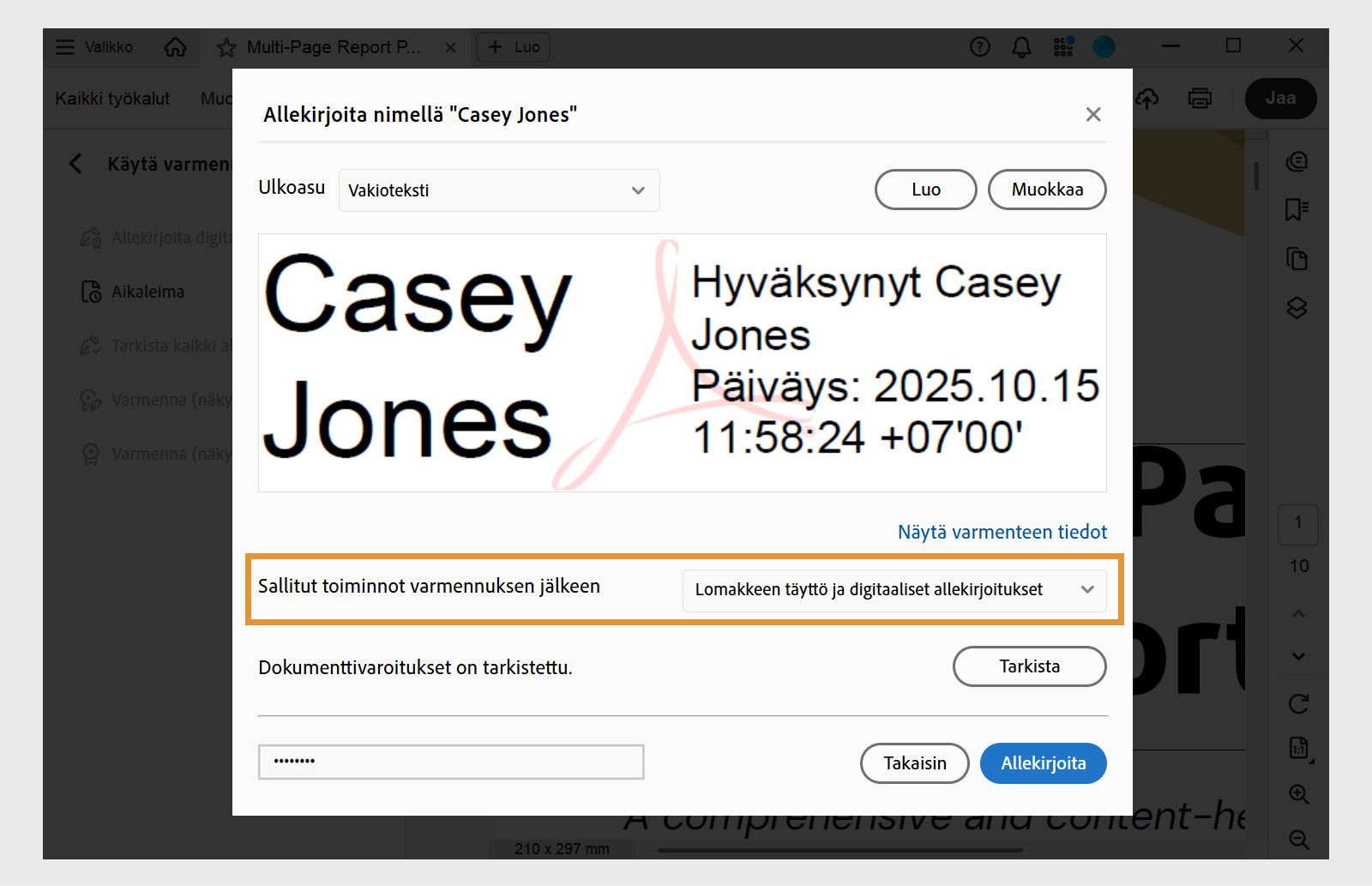Open the allowed actions after certification dropdown

click(x=895, y=590)
